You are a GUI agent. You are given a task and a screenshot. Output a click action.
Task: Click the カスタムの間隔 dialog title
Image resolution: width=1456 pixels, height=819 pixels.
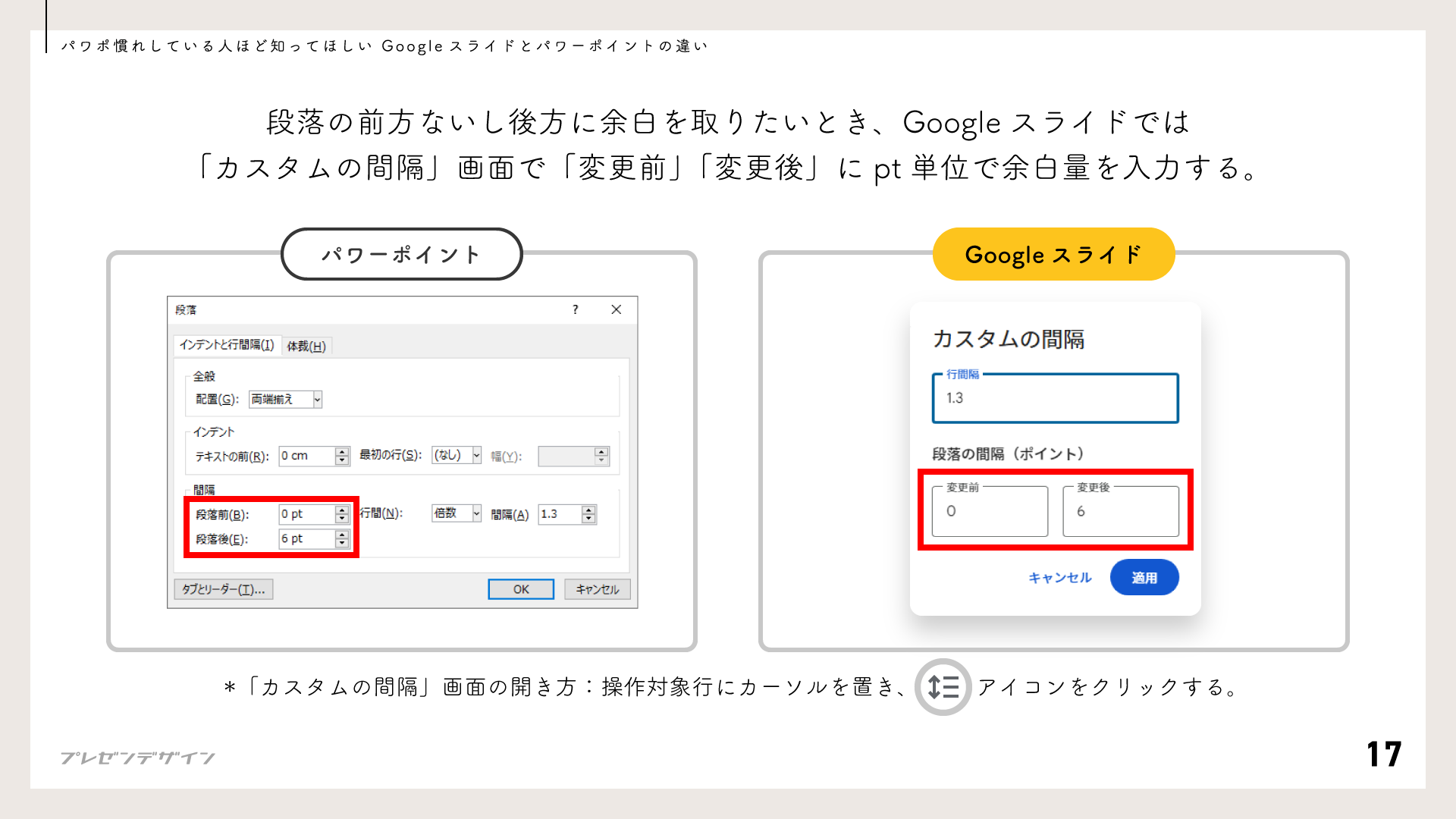click(x=1009, y=339)
